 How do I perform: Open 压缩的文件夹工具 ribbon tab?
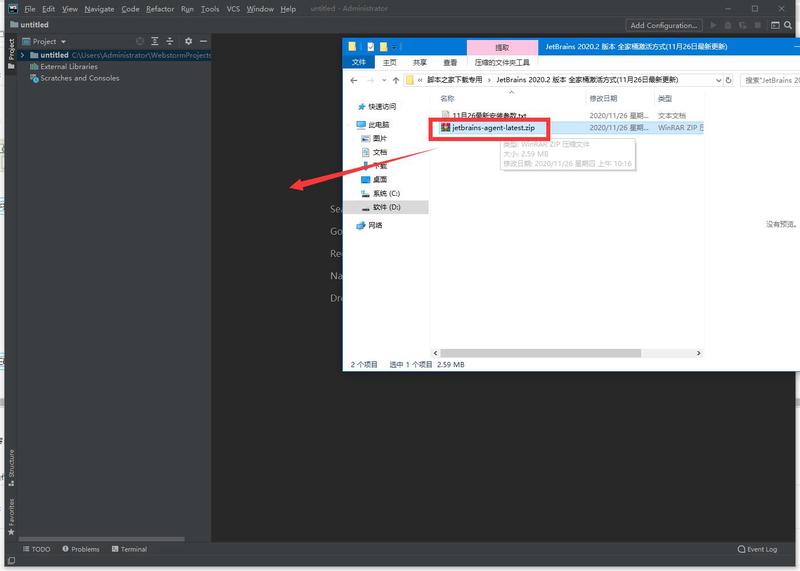click(502, 62)
